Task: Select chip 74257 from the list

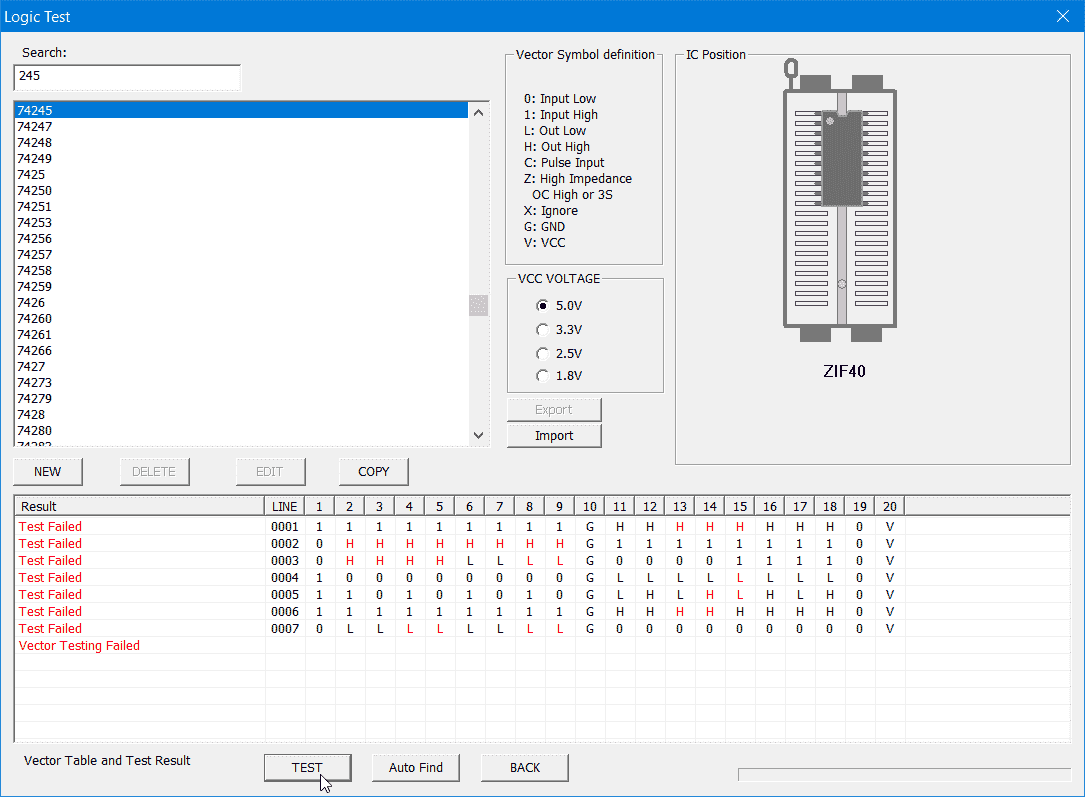Action: coord(35,255)
